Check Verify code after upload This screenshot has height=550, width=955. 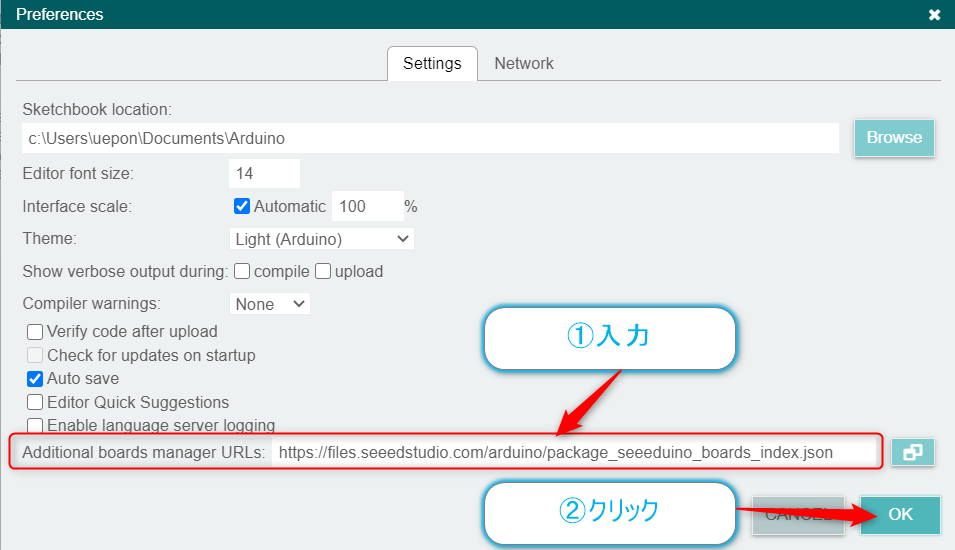pyautogui.click(x=35, y=331)
